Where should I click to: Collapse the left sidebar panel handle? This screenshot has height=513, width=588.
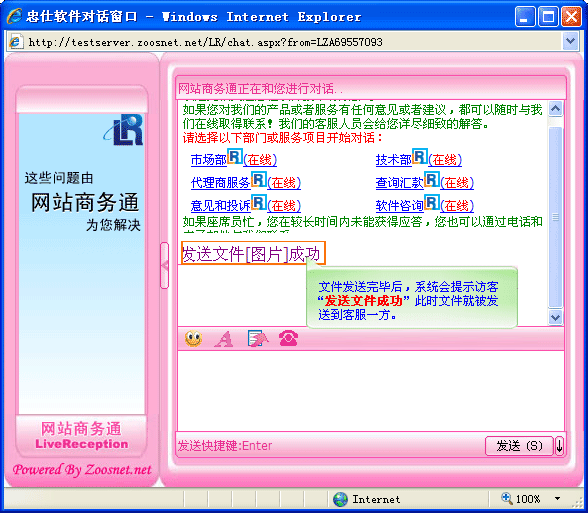(x=165, y=265)
